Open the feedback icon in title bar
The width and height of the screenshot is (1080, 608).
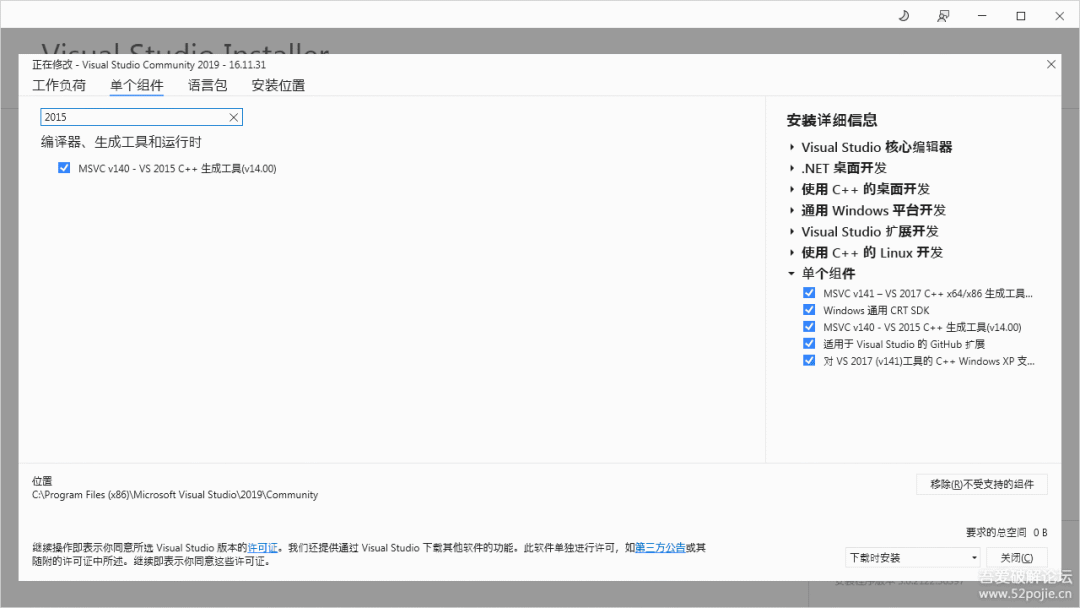943,16
